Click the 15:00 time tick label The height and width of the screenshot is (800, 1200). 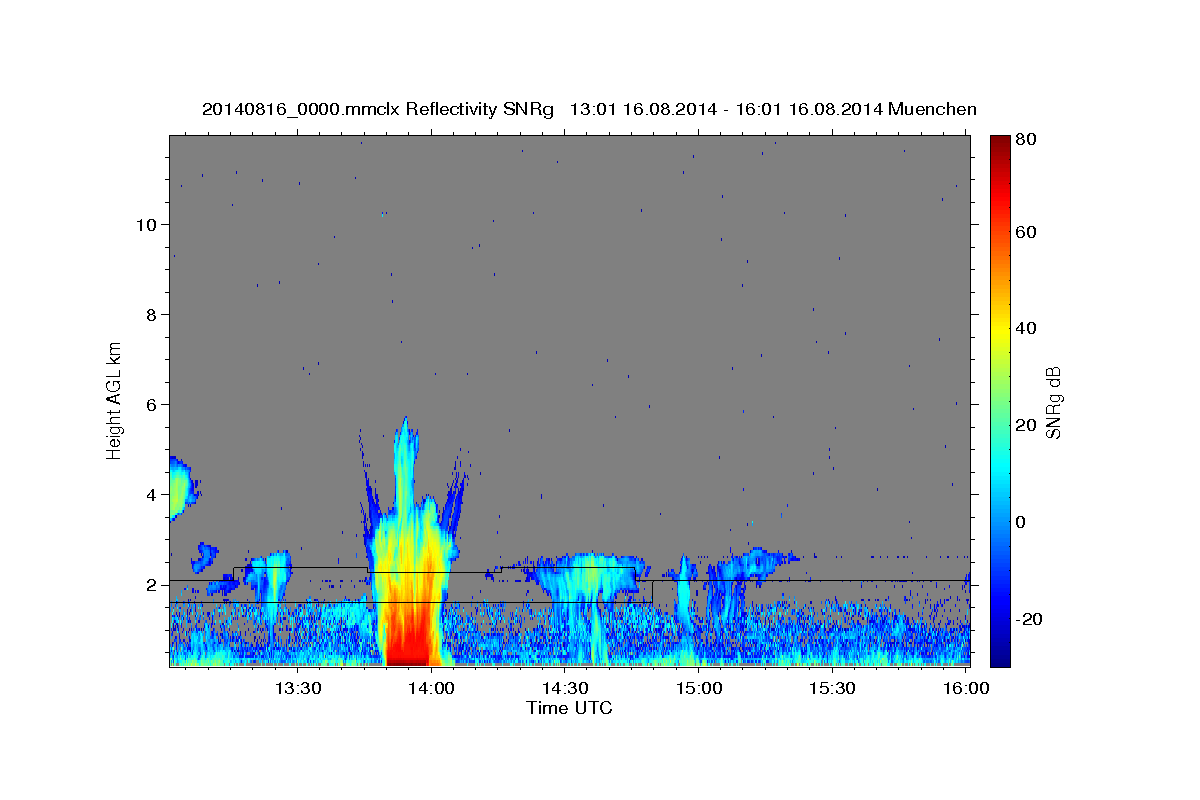coord(699,689)
